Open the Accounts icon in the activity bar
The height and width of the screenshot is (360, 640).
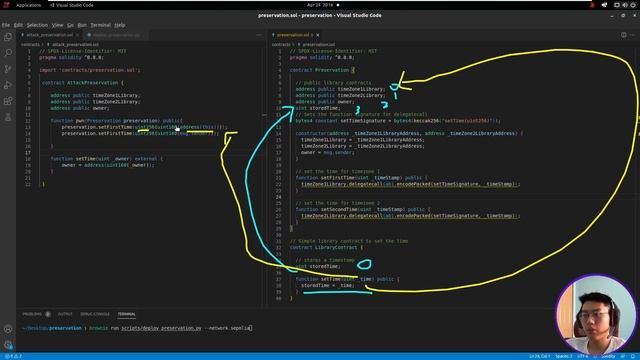point(8,329)
